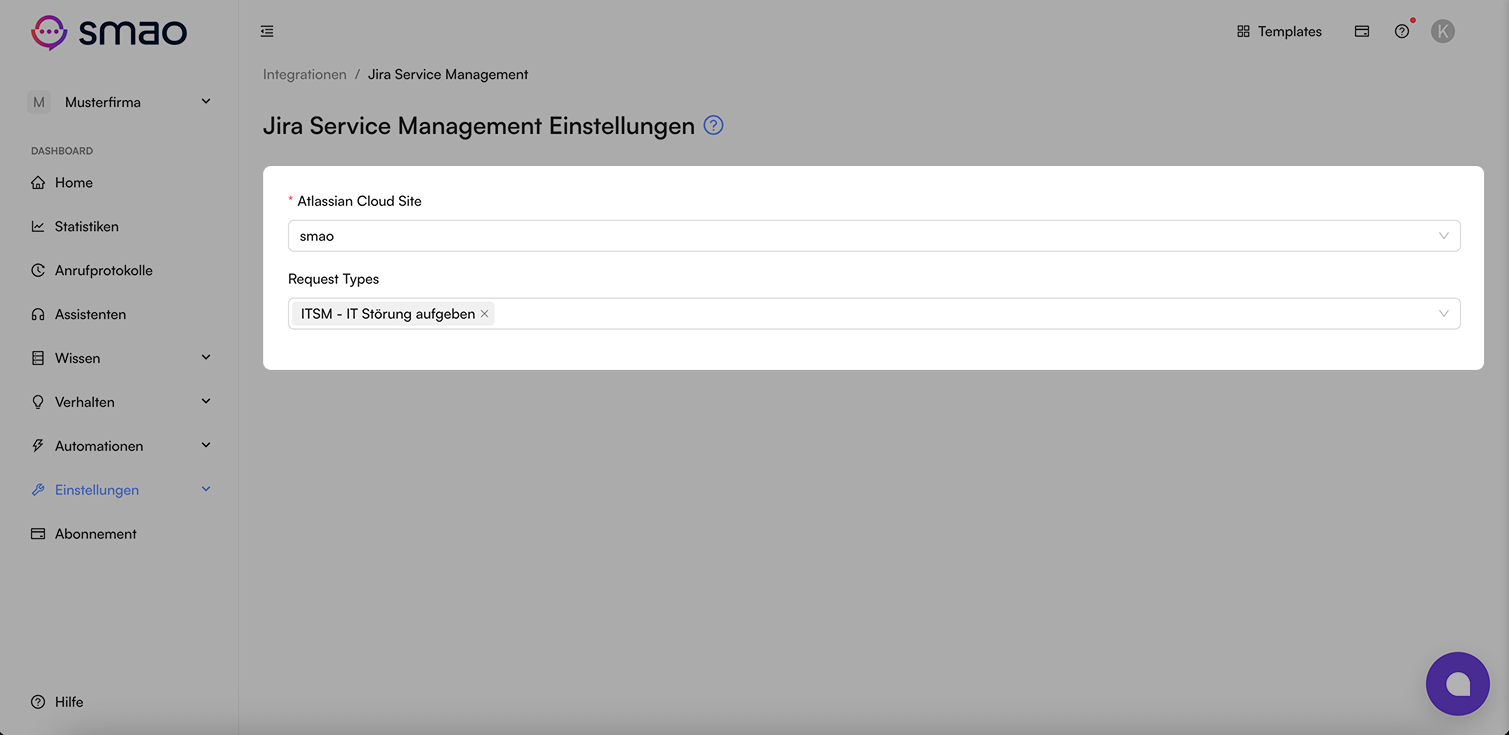The width and height of the screenshot is (1509, 735).
Task: Click the help icon next to Jira Einstellungen title
Action: 713,126
